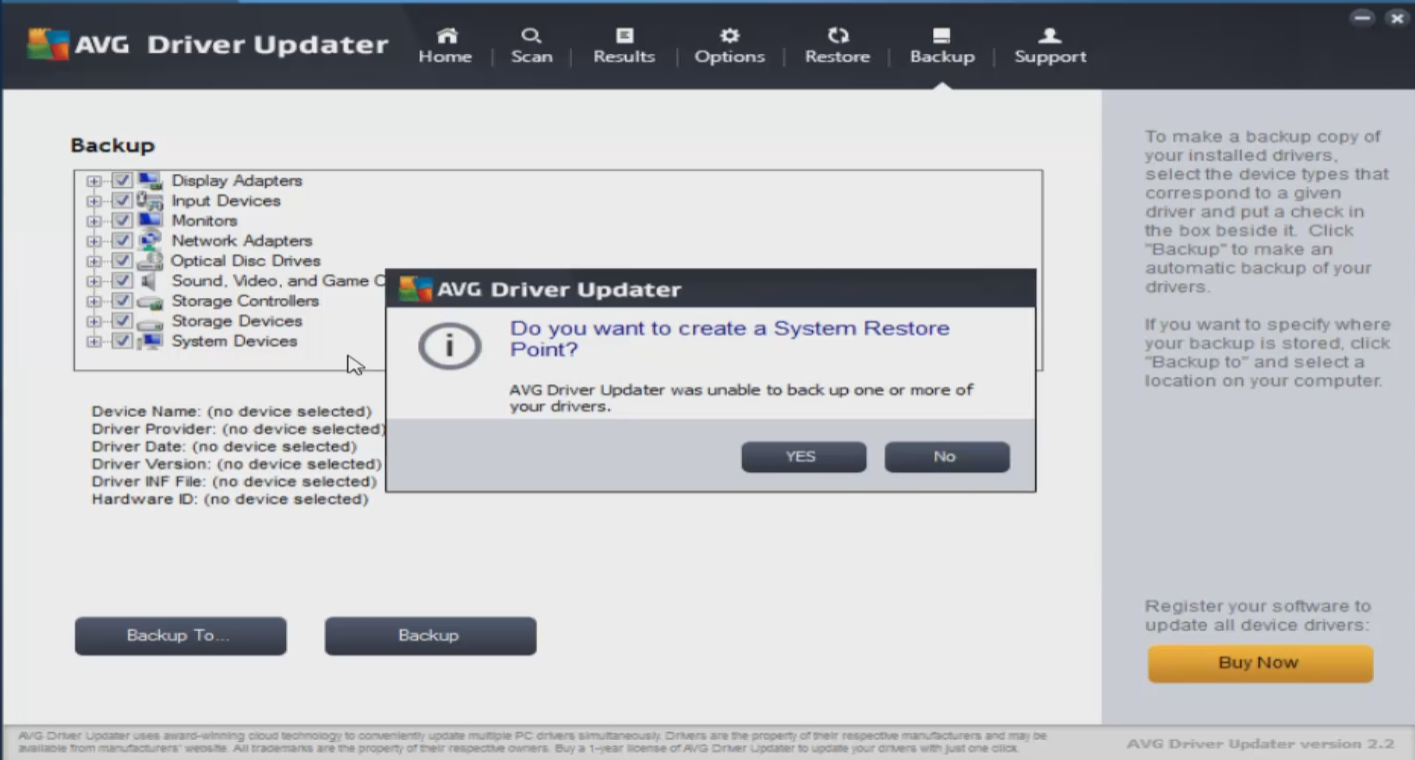Viewport: 1415px width, 760px height.
Task: Click the Sound, Video speaker icon
Action: pyautogui.click(x=150, y=281)
